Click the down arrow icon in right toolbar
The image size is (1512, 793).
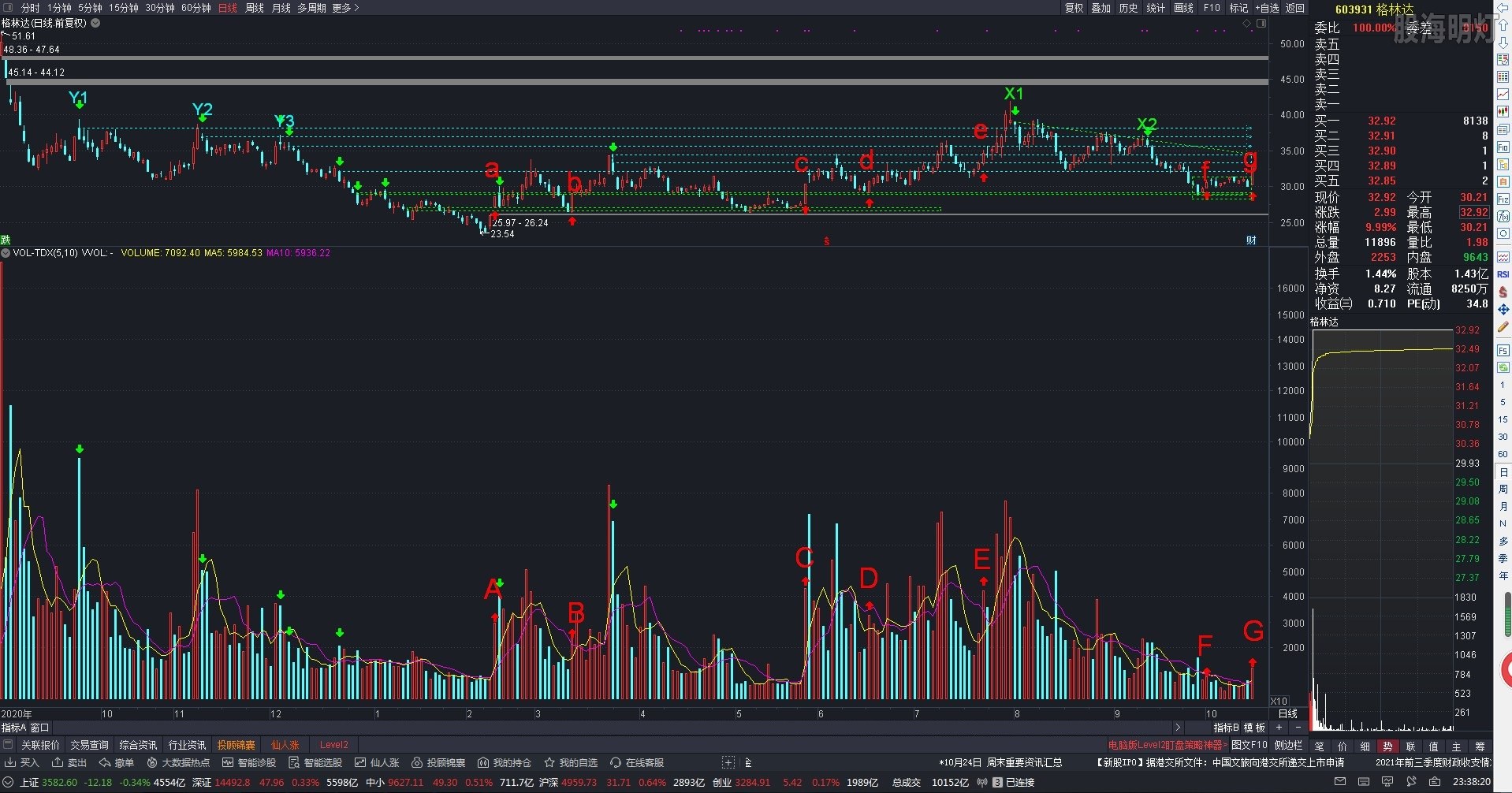click(1503, 43)
